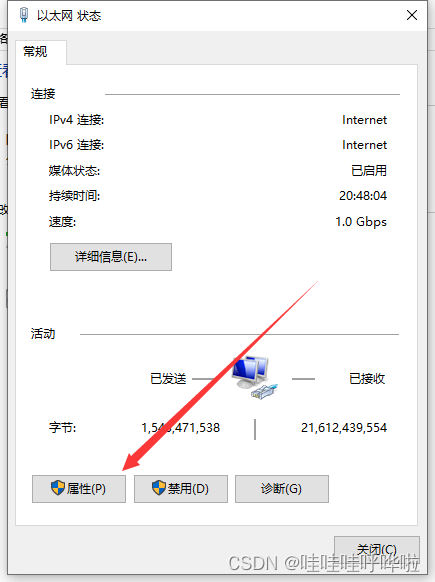Screen dimensions: 435x582
Task: Click the IPv4 连接 label
Action: click(x=76, y=120)
